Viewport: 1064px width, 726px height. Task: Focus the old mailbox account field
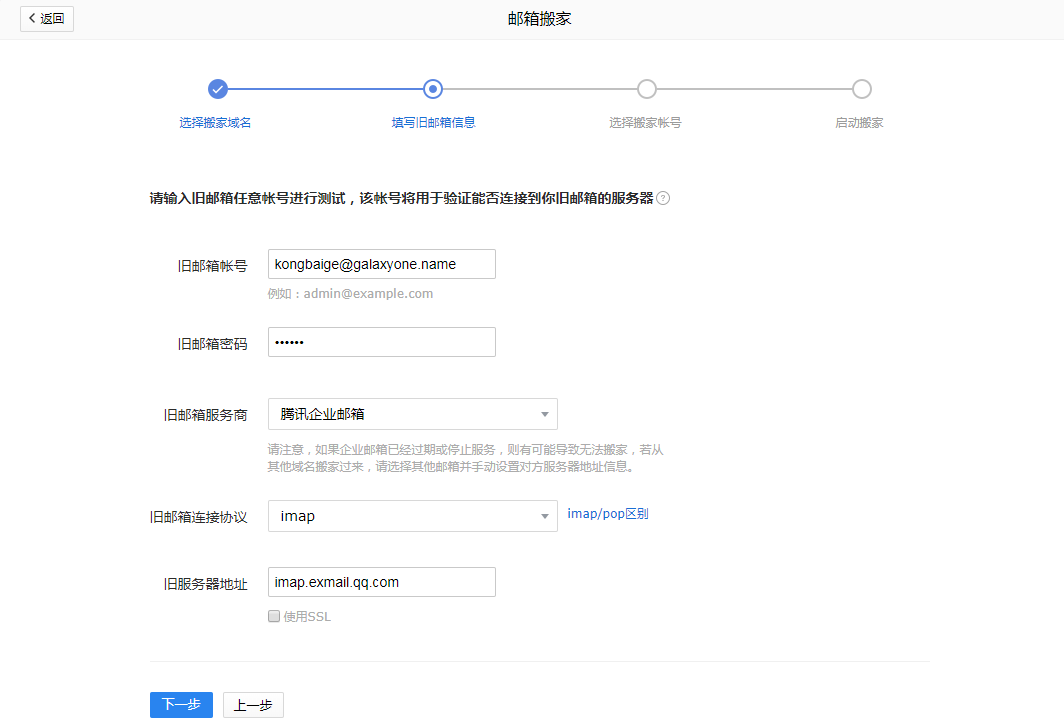pyautogui.click(x=381, y=264)
